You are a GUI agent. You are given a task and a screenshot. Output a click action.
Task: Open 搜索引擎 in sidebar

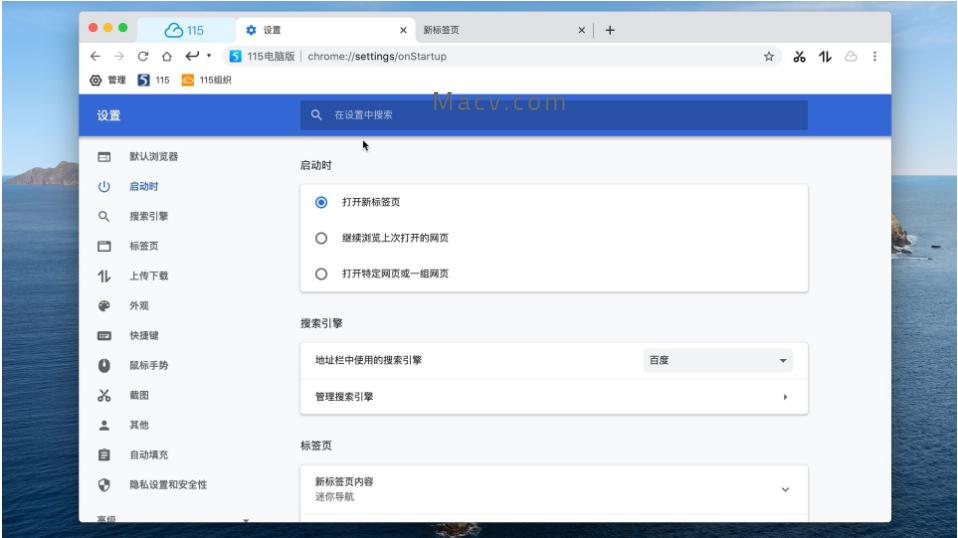coord(148,216)
